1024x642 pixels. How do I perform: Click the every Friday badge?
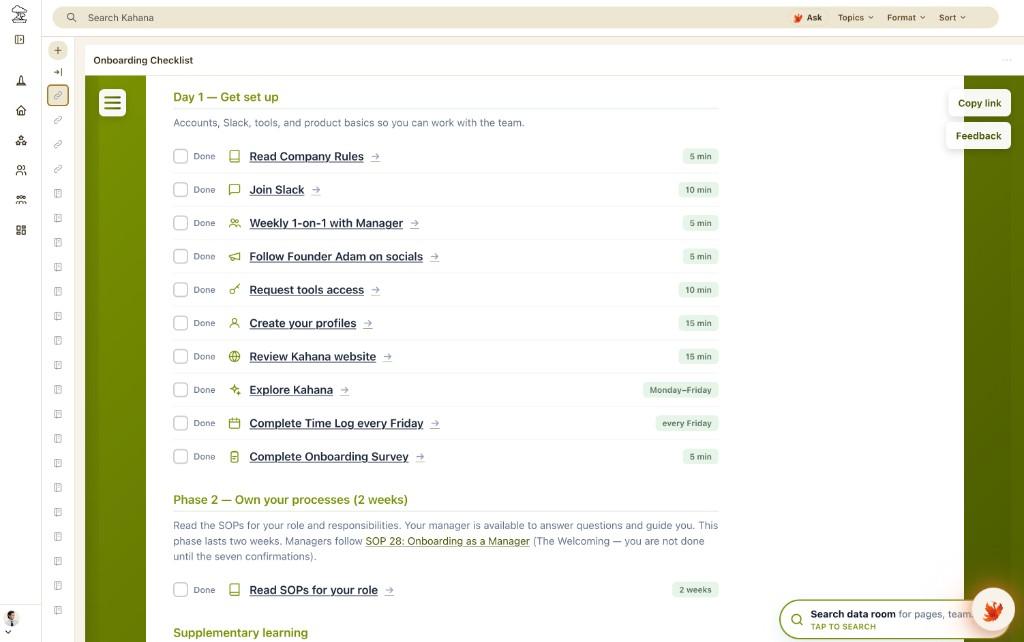686,423
